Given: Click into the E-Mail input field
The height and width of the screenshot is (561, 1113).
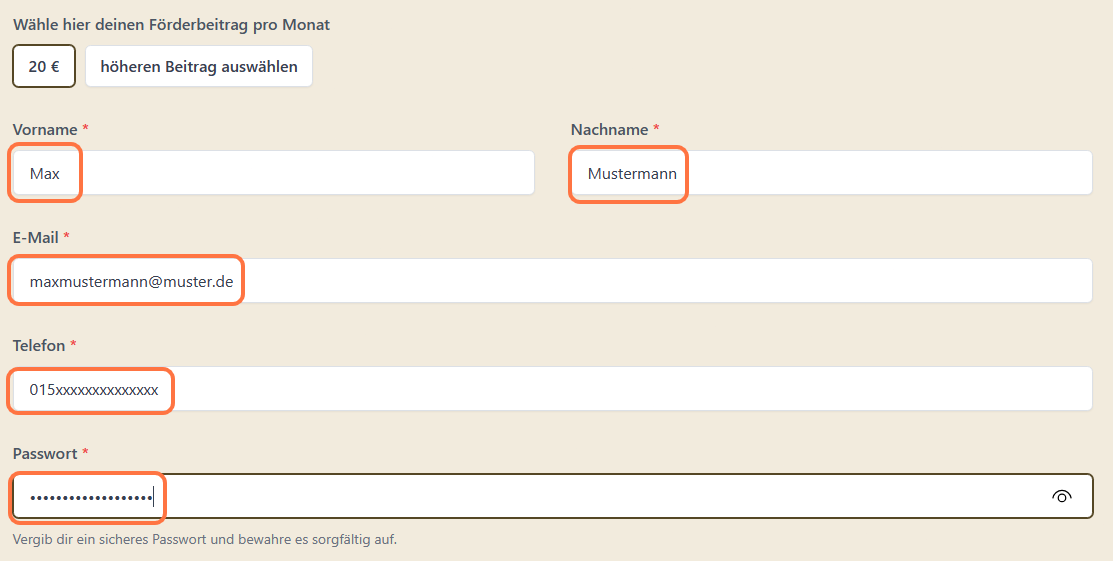Looking at the screenshot, I should pos(552,280).
